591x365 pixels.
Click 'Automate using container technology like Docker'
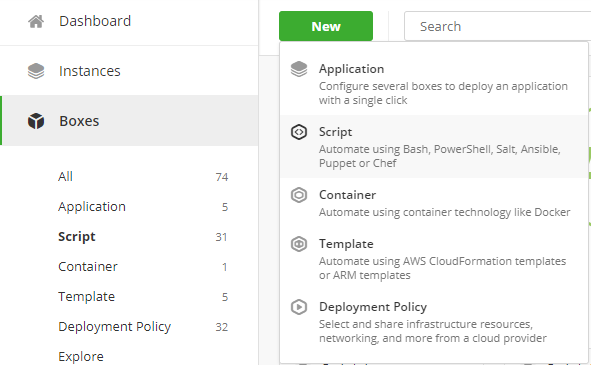[445, 212]
